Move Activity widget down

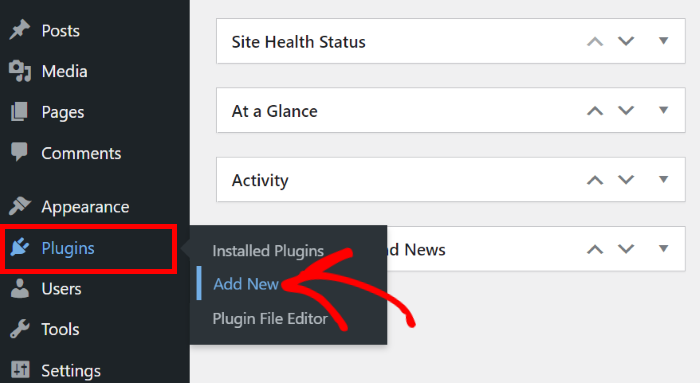click(x=626, y=180)
